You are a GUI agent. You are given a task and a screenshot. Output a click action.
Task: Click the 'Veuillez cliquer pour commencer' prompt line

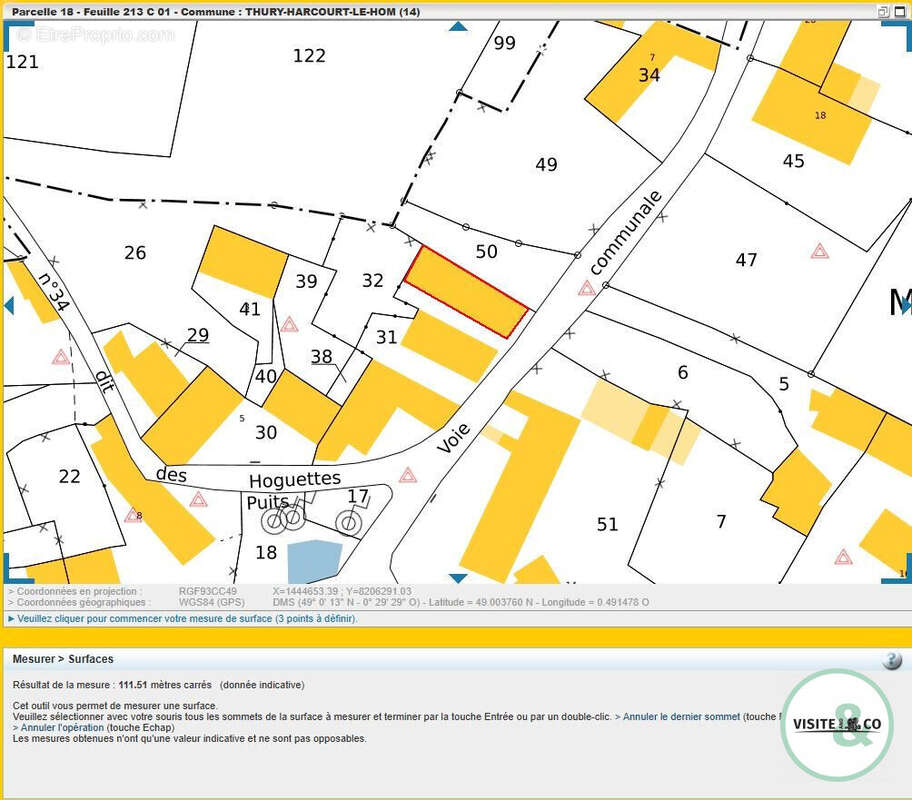pos(187,619)
